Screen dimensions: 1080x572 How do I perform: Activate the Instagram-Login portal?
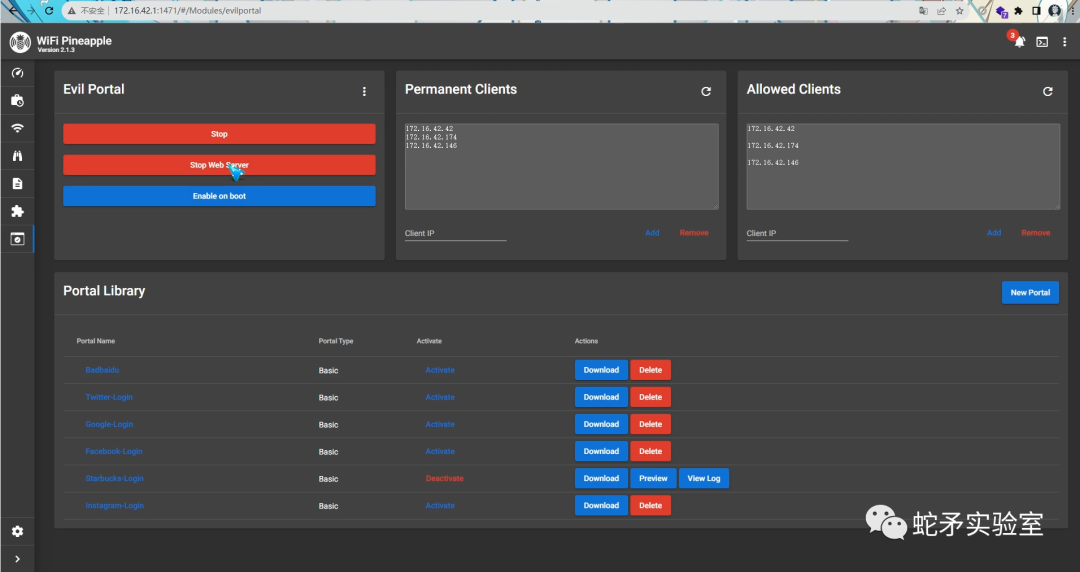(440, 506)
